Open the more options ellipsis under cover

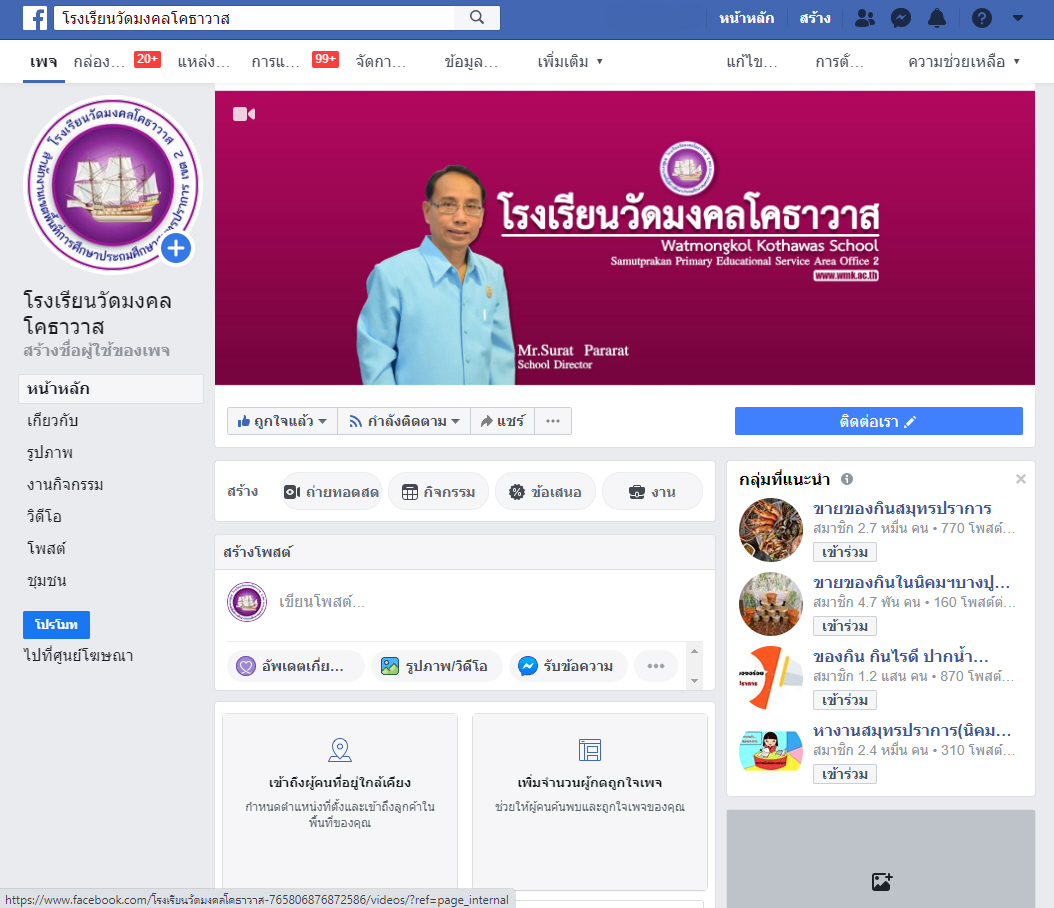coord(553,421)
